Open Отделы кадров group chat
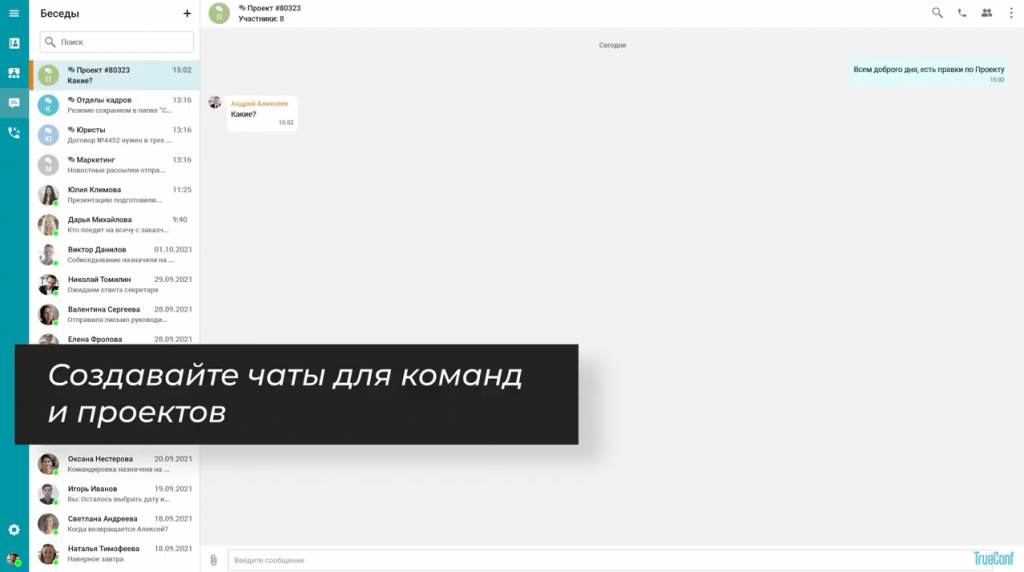 pos(115,105)
